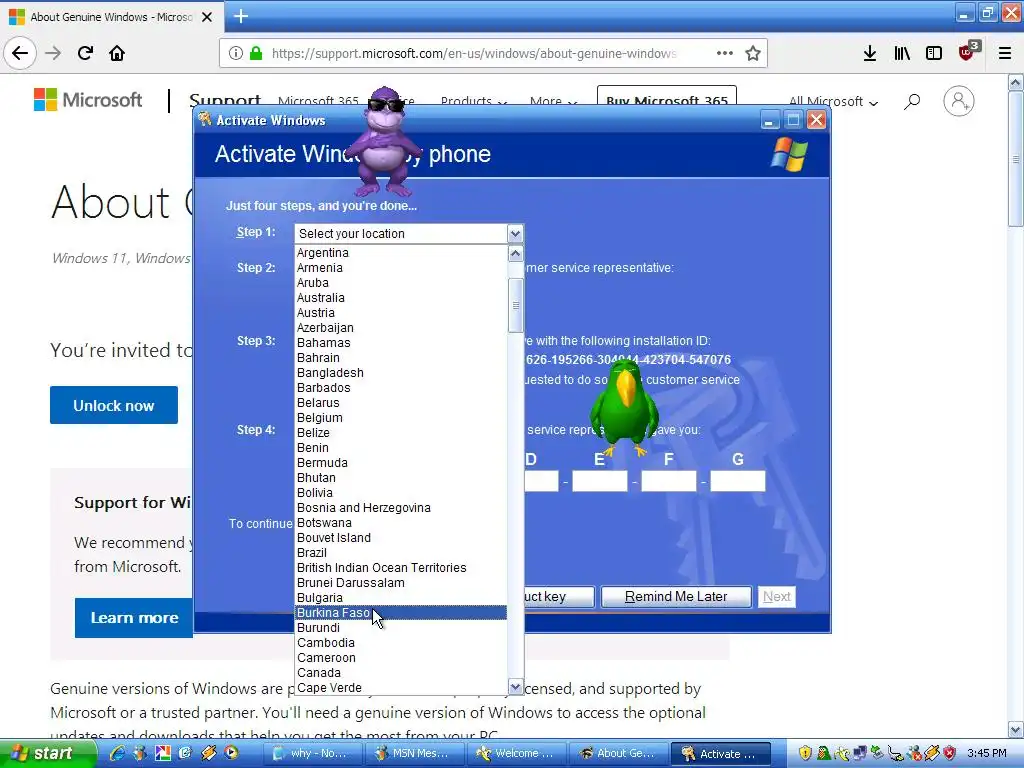This screenshot has height=768, width=1024.
Task: Click the Remind Me Later button
Action: click(676, 597)
